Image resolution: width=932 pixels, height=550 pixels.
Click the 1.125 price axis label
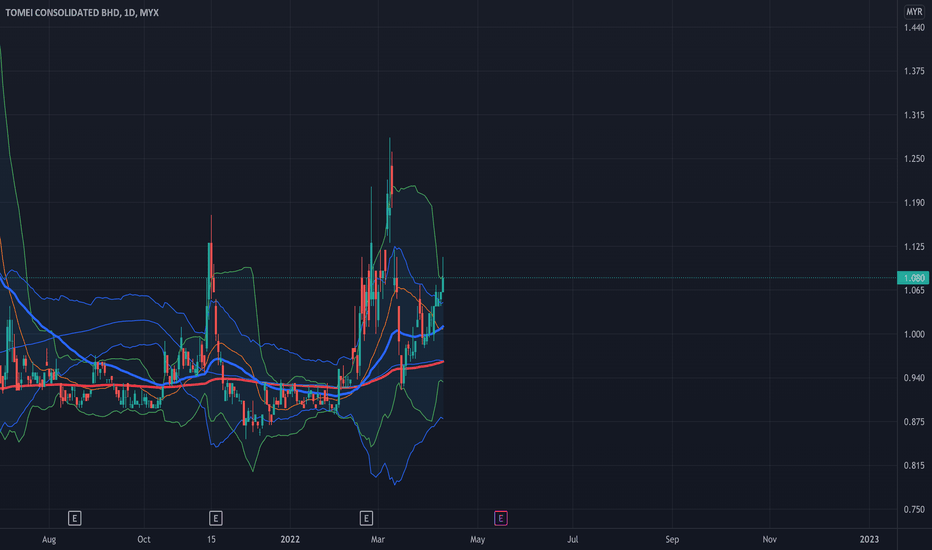914,247
